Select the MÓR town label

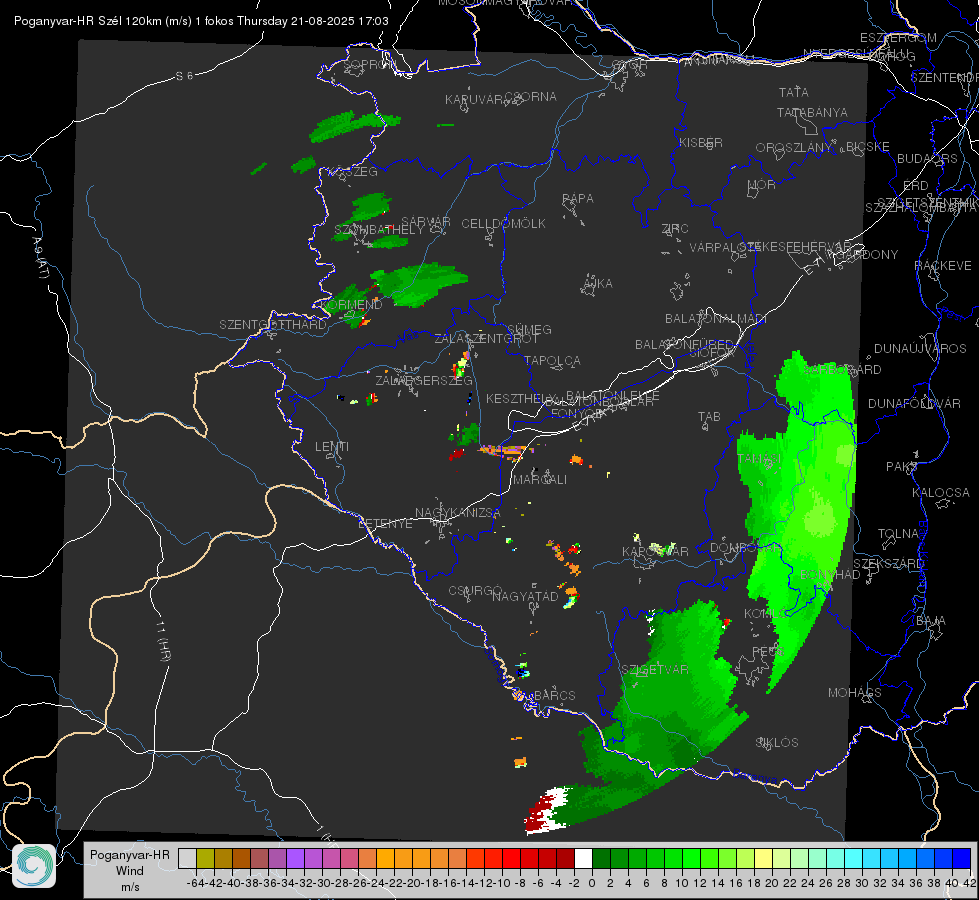[762, 184]
